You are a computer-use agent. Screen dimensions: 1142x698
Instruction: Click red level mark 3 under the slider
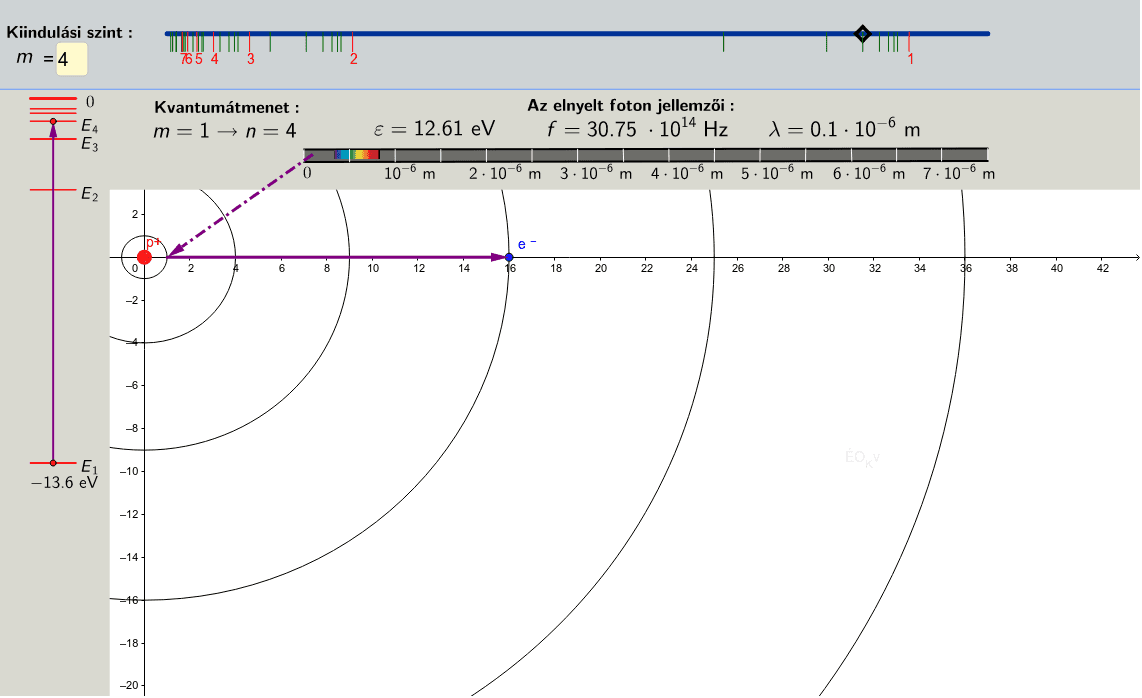(x=251, y=59)
